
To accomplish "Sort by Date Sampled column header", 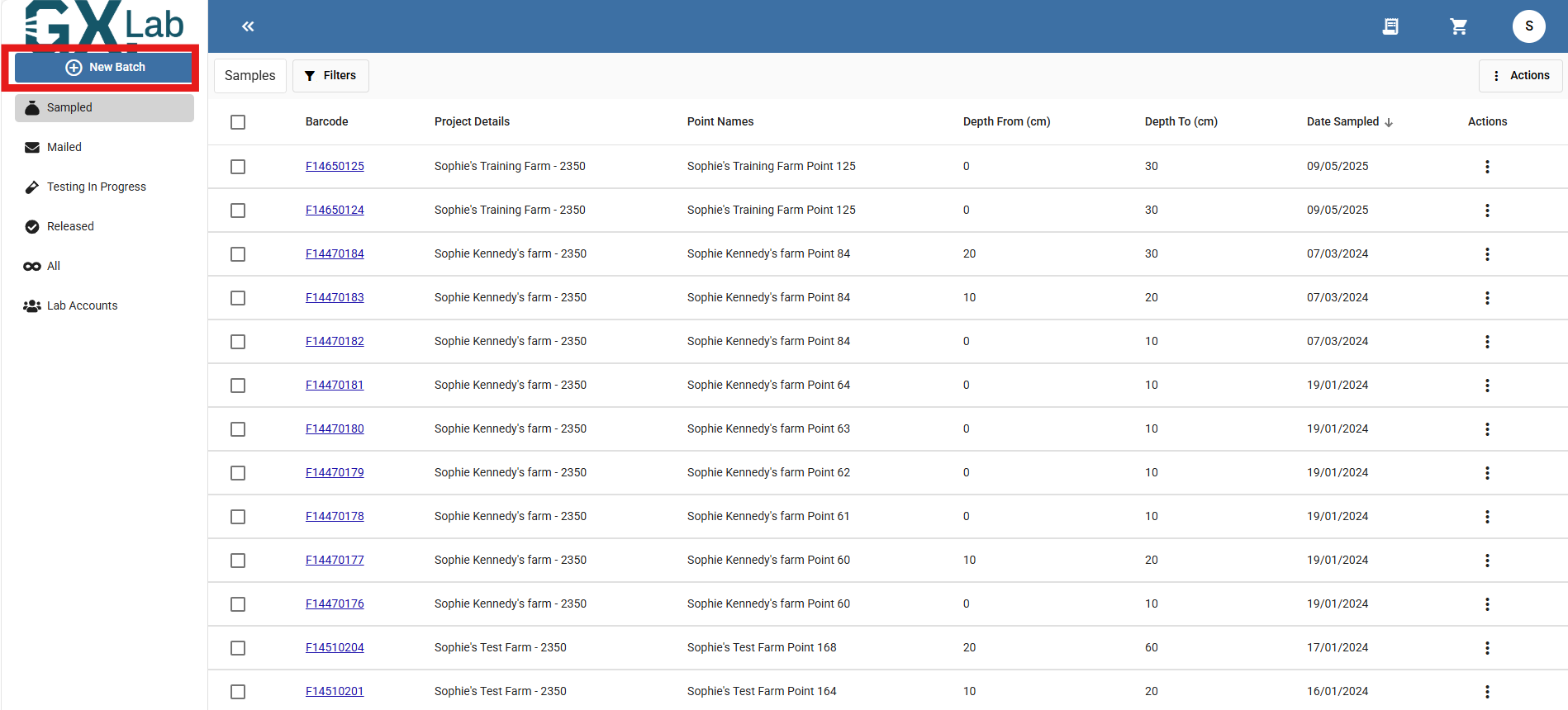I will (x=1342, y=121).
